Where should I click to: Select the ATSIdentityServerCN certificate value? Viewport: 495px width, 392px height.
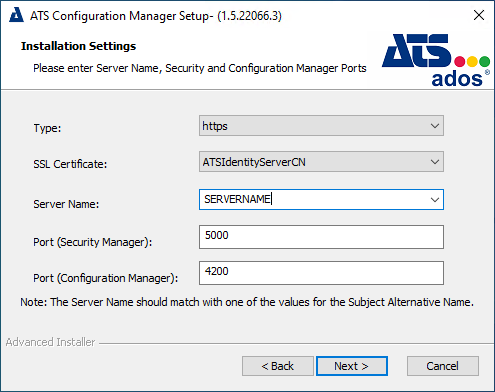[x=254, y=162]
